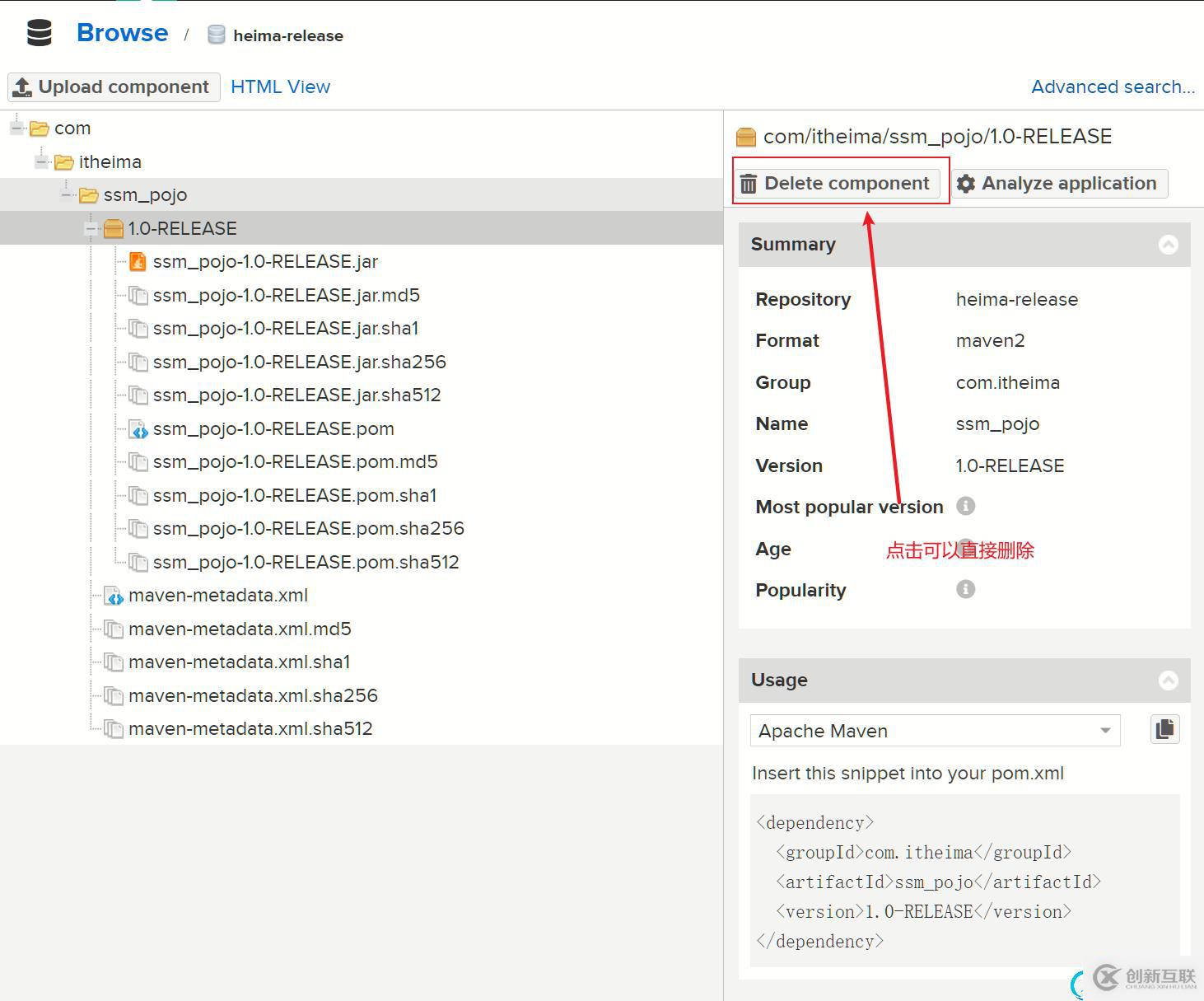Click the Browse database icon
1204x1001 pixels.
point(40,33)
